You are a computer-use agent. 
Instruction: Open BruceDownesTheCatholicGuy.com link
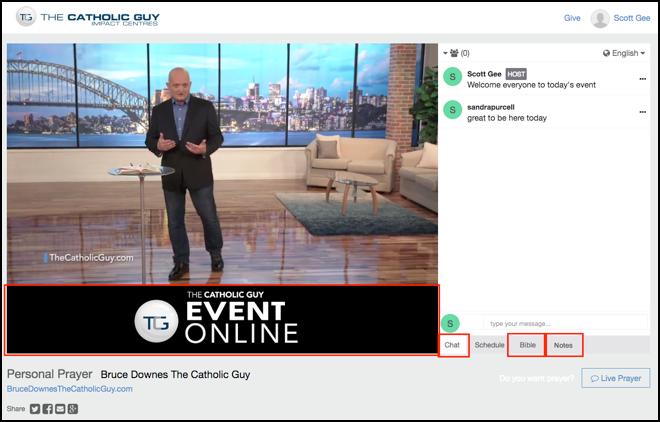pos(69,389)
